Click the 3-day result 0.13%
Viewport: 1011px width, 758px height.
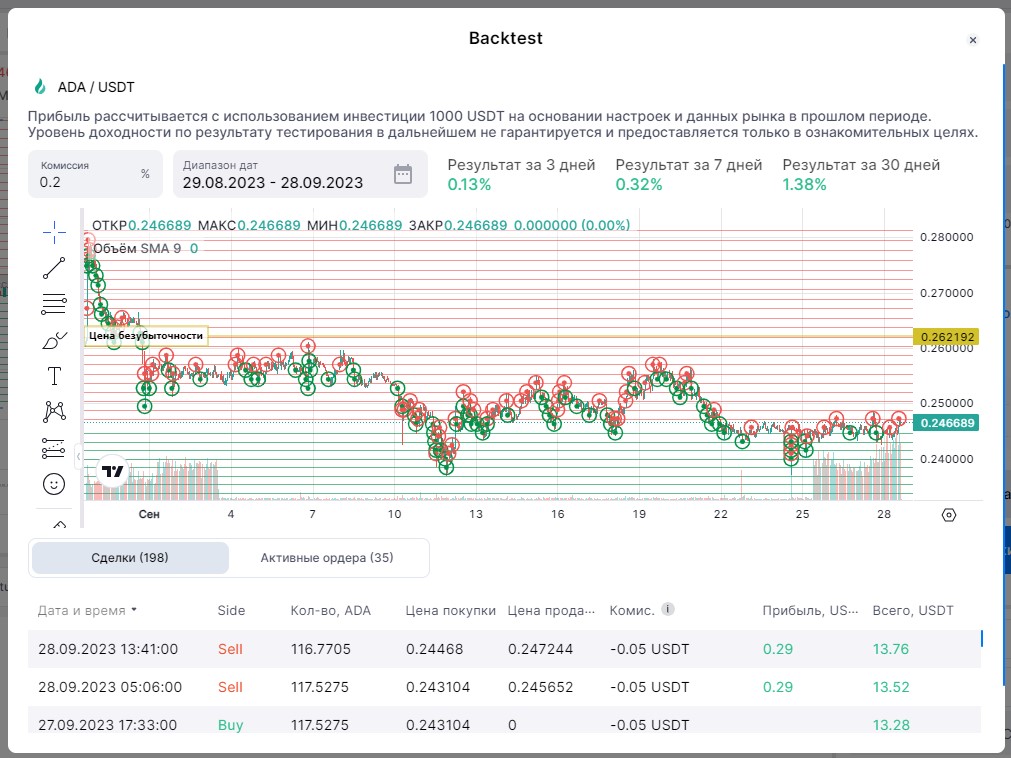click(469, 184)
